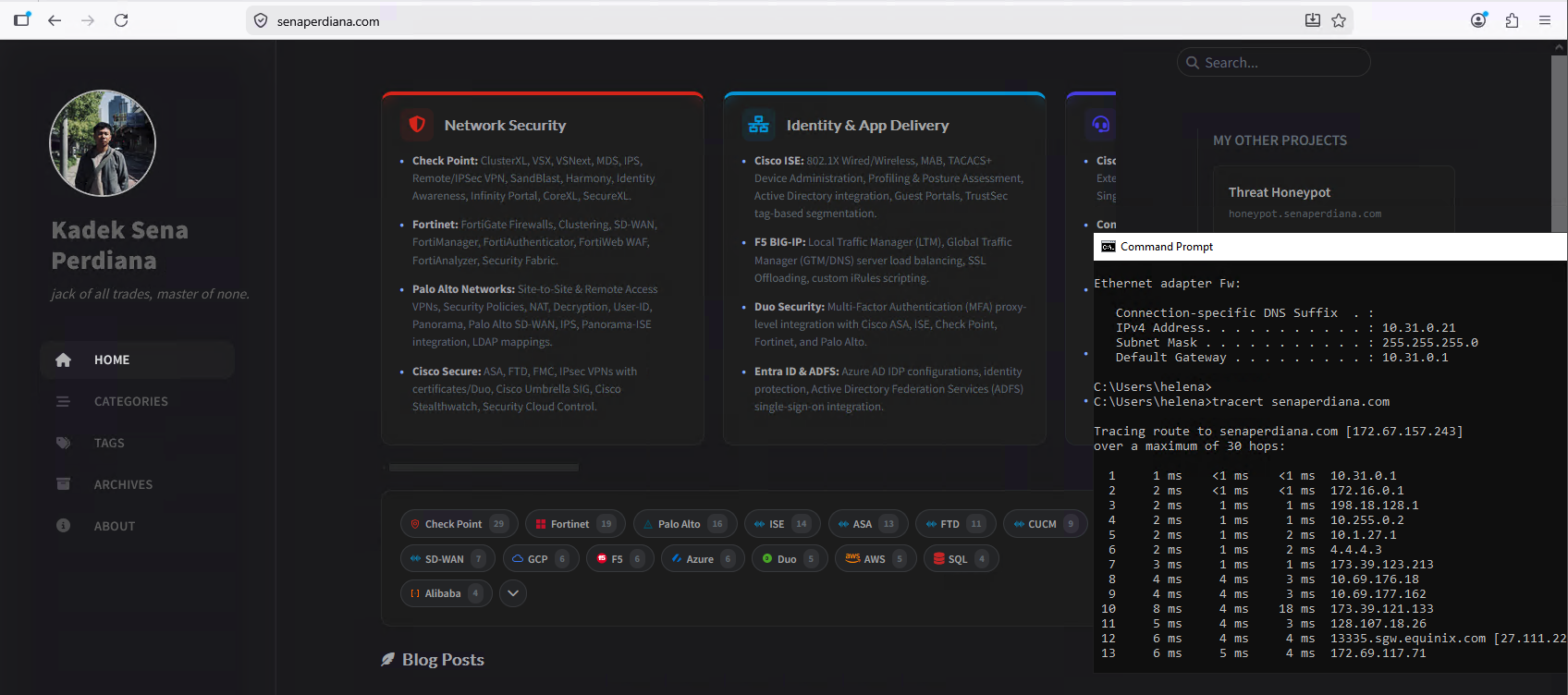Click the Search... input field
The height and width of the screenshot is (695, 1568).
coord(1273,62)
